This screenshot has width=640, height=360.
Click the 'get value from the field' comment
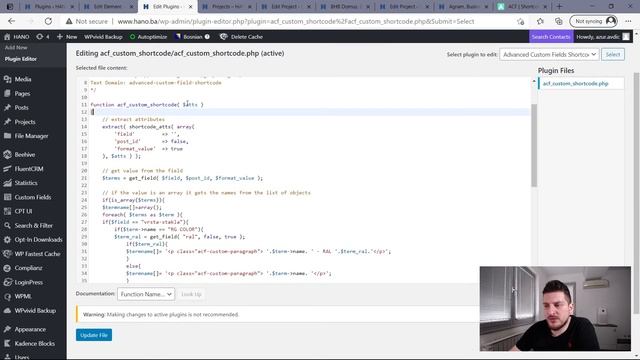pos(142,171)
